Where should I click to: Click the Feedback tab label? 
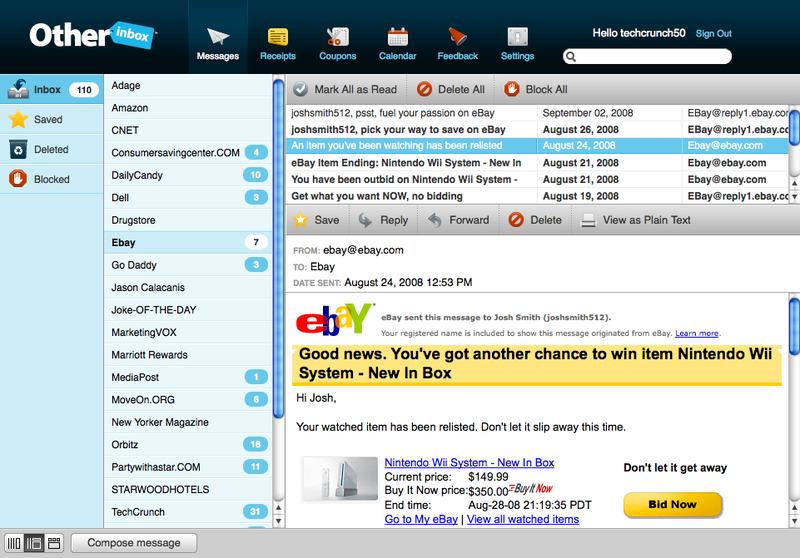point(458,56)
